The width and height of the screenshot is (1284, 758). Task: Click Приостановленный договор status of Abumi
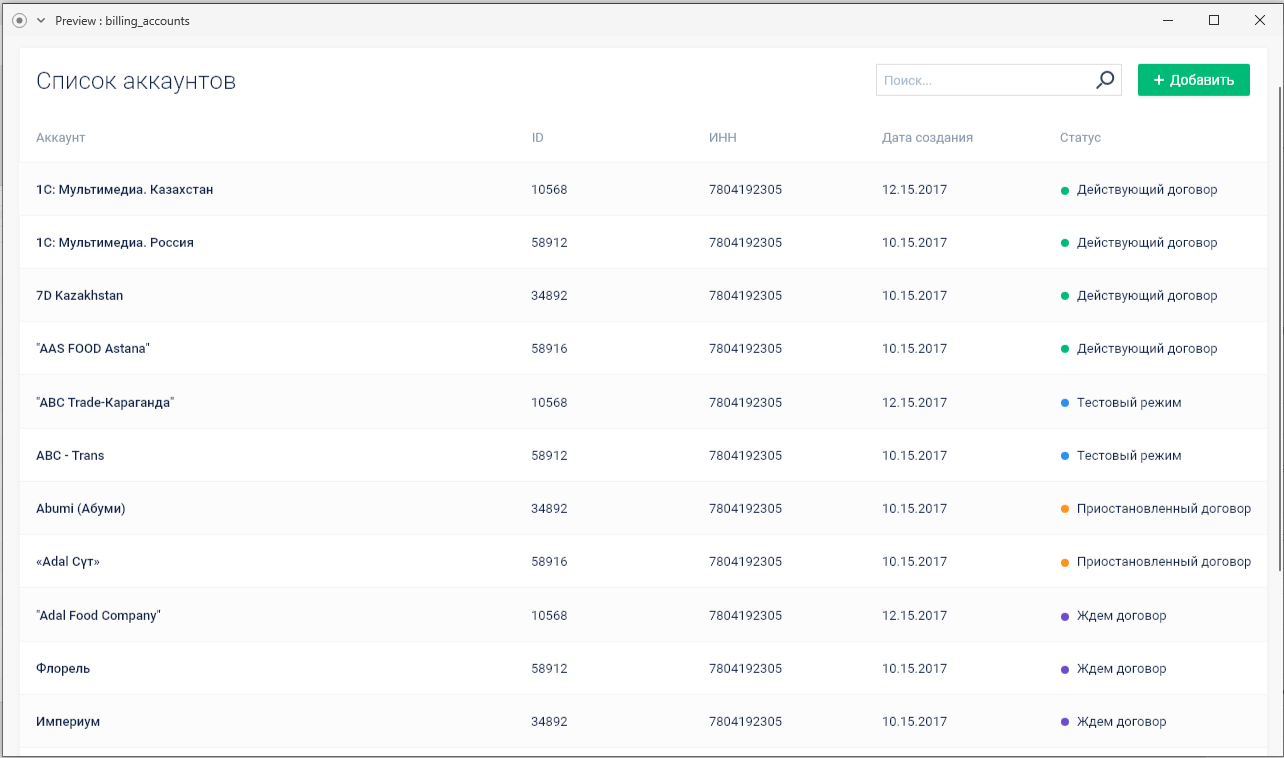(1156, 508)
